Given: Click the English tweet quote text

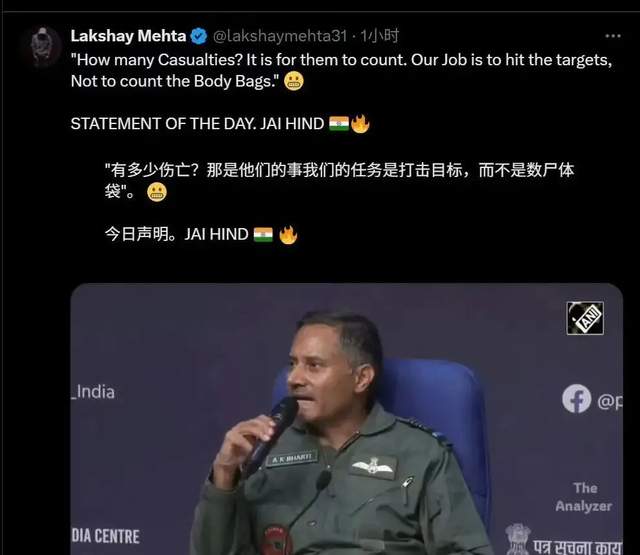Looking at the screenshot, I should pos(342,71).
